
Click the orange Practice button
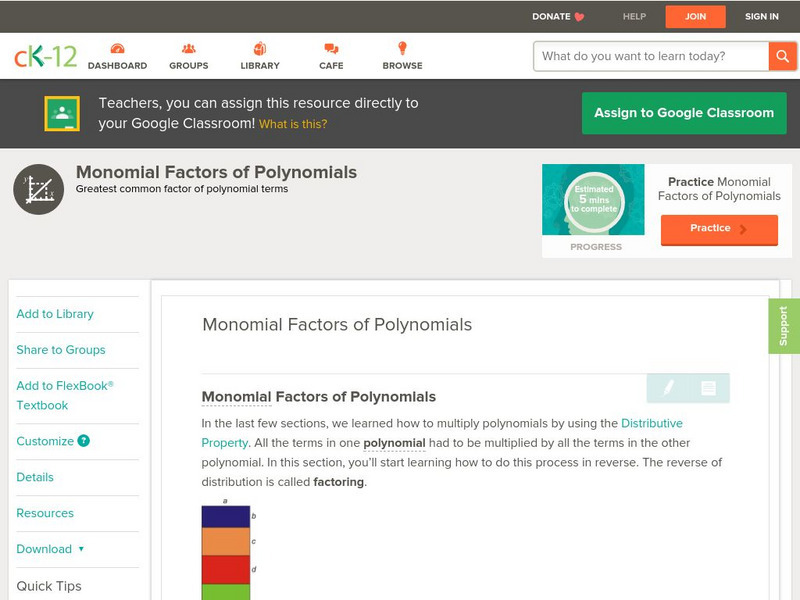[718, 229]
